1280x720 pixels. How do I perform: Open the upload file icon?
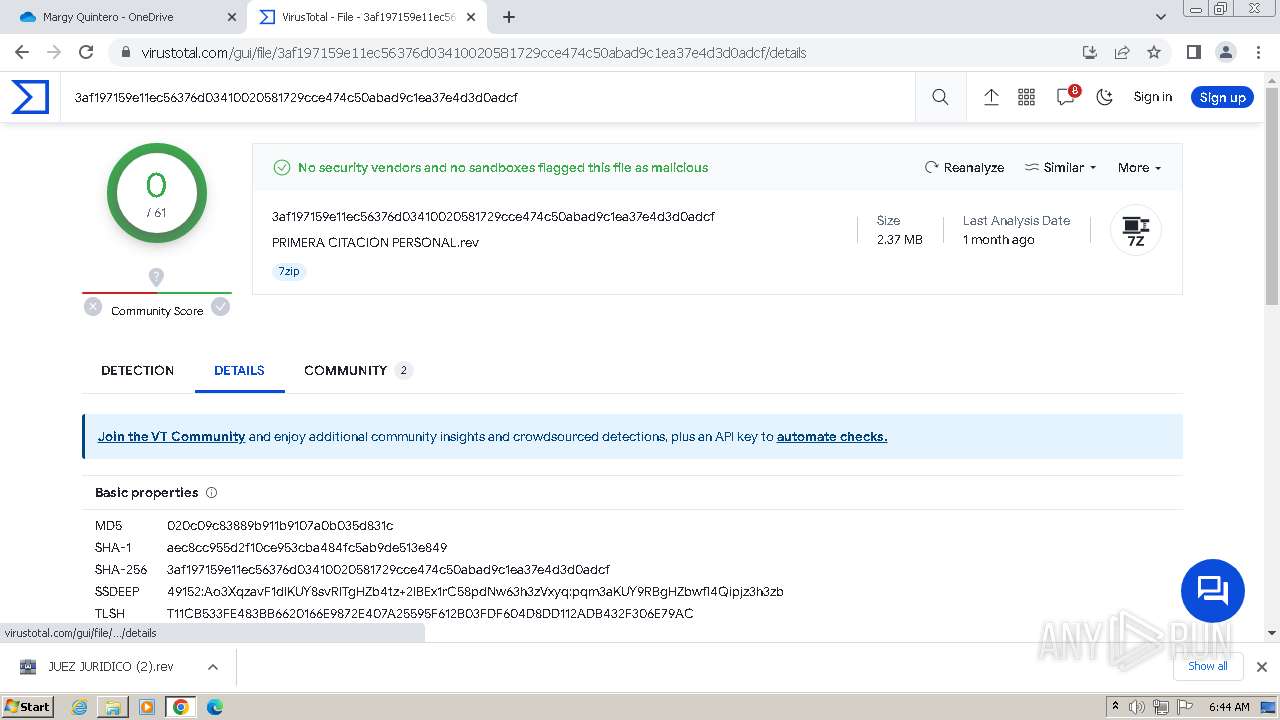pyautogui.click(x=991, y=97)
